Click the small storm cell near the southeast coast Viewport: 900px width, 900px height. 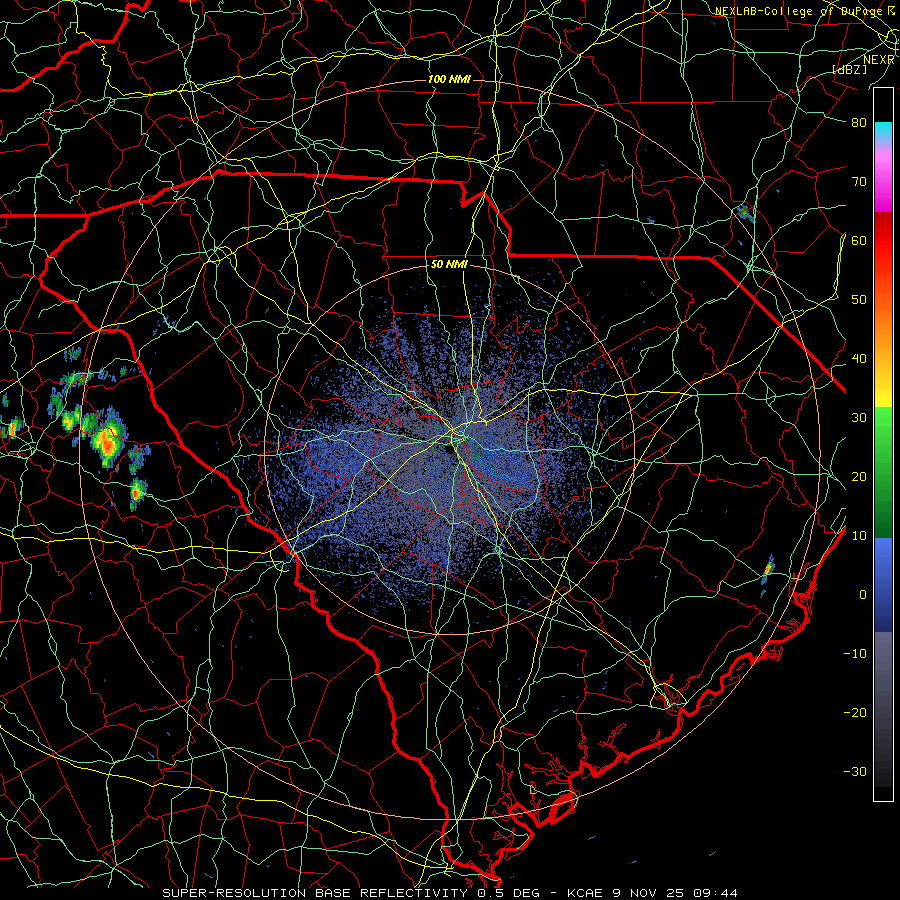tap(768, 569)
